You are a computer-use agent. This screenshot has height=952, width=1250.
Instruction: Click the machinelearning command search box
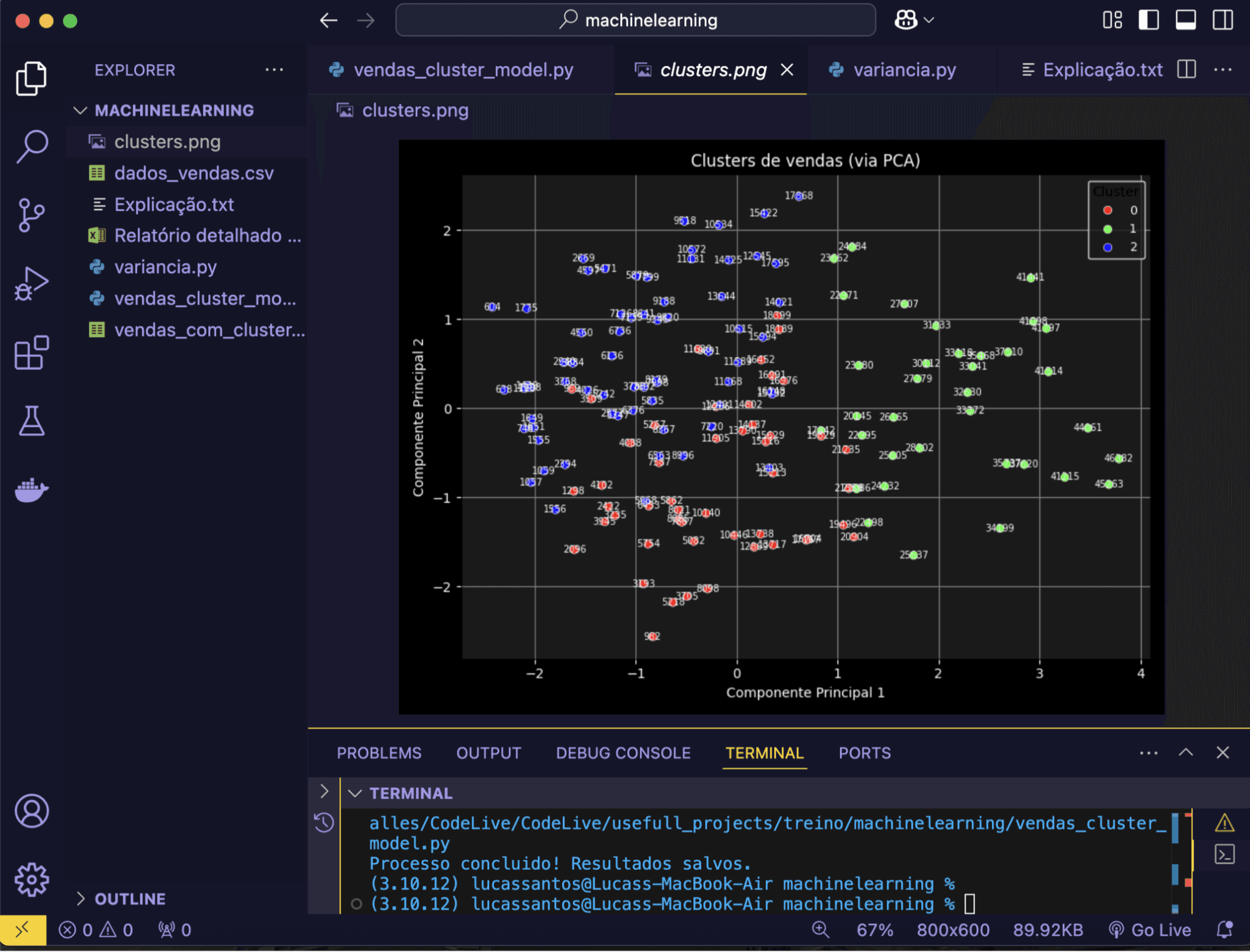[x=636, y=20]
